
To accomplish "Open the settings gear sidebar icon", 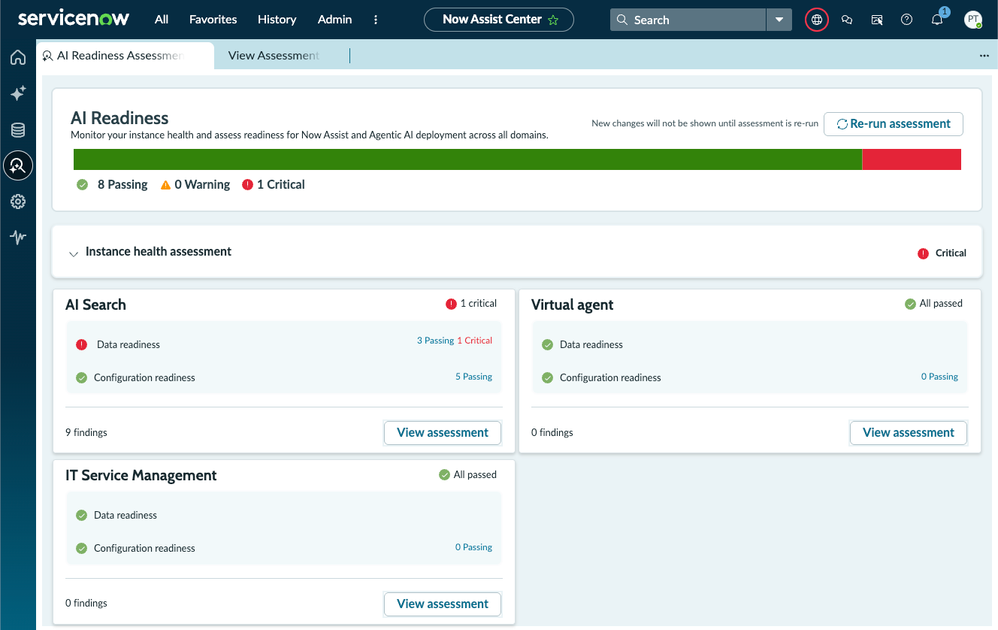I will point(18,202).
